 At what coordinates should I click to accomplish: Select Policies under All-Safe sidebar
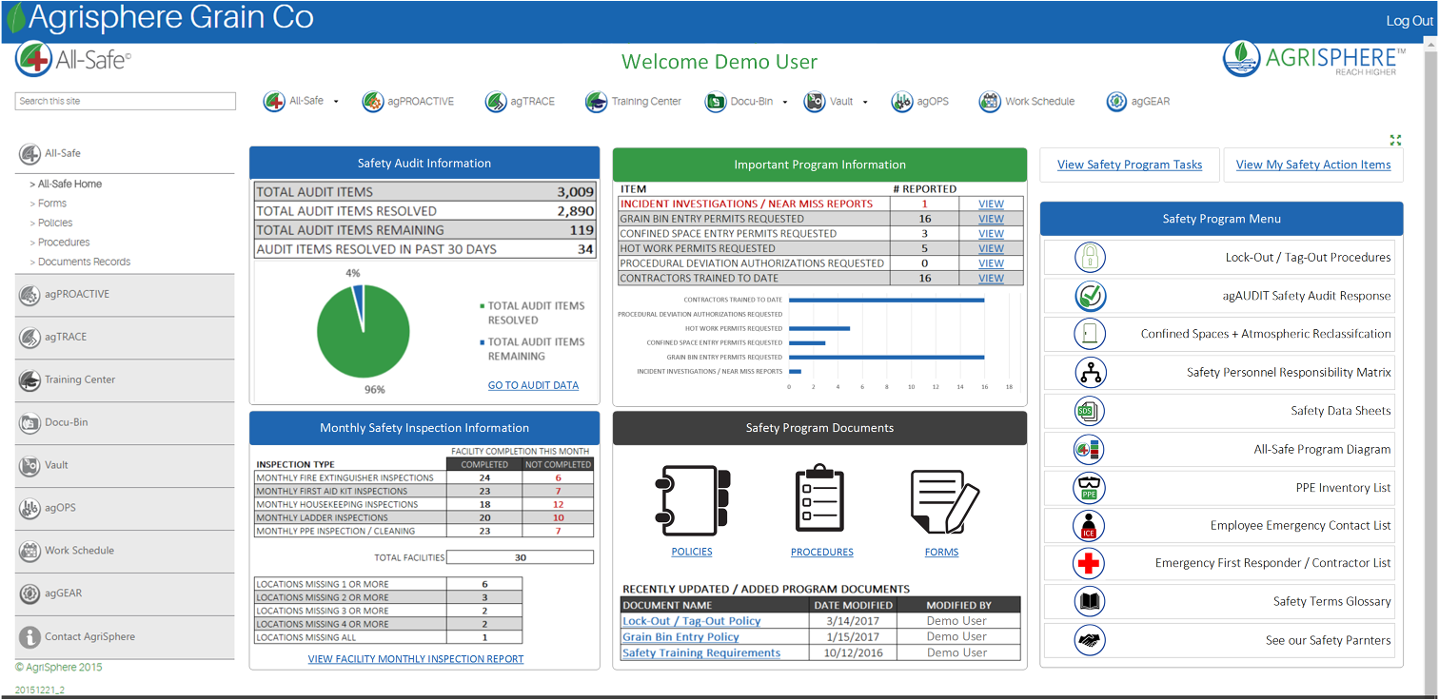click(x=55, y=223)
